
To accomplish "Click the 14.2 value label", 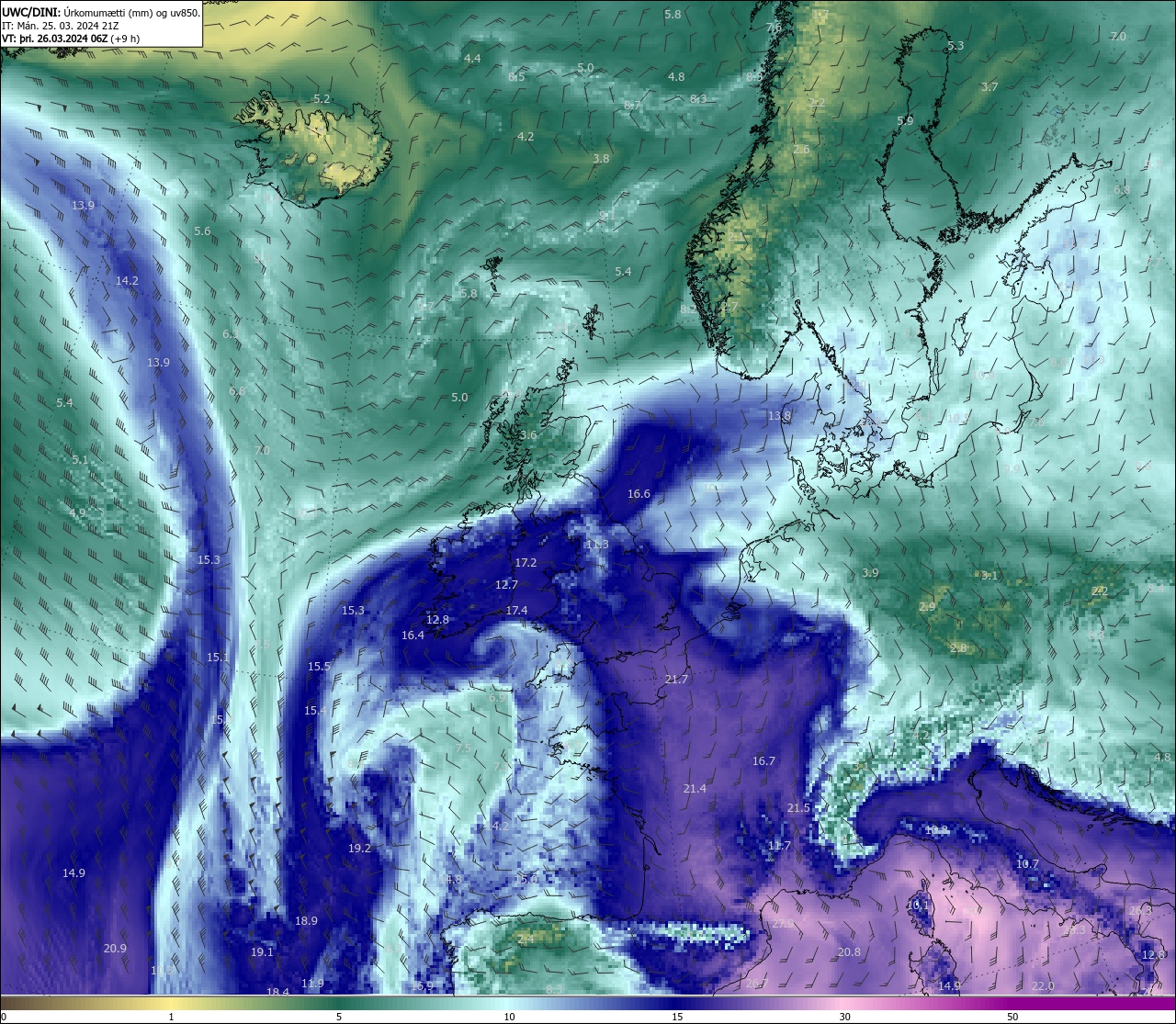I will [127, 280].
